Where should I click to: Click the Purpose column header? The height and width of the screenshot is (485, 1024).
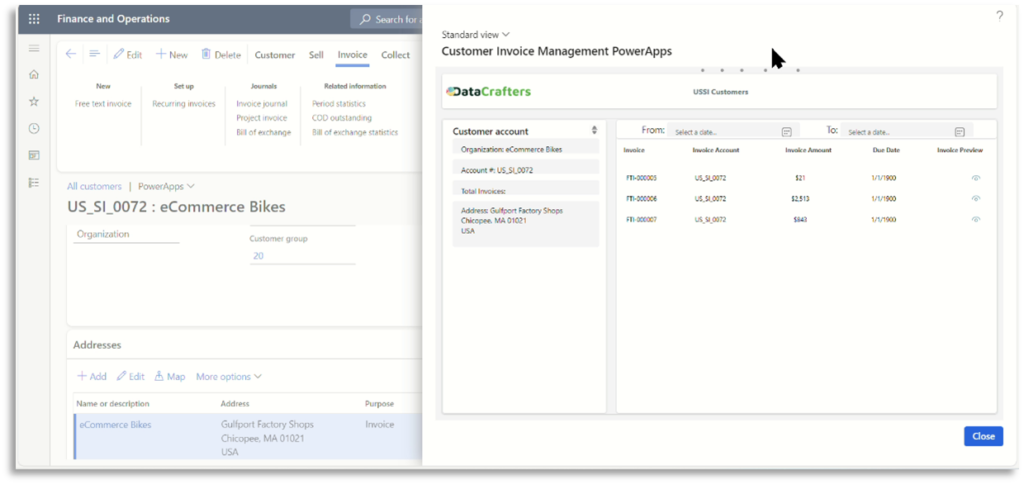379,404
